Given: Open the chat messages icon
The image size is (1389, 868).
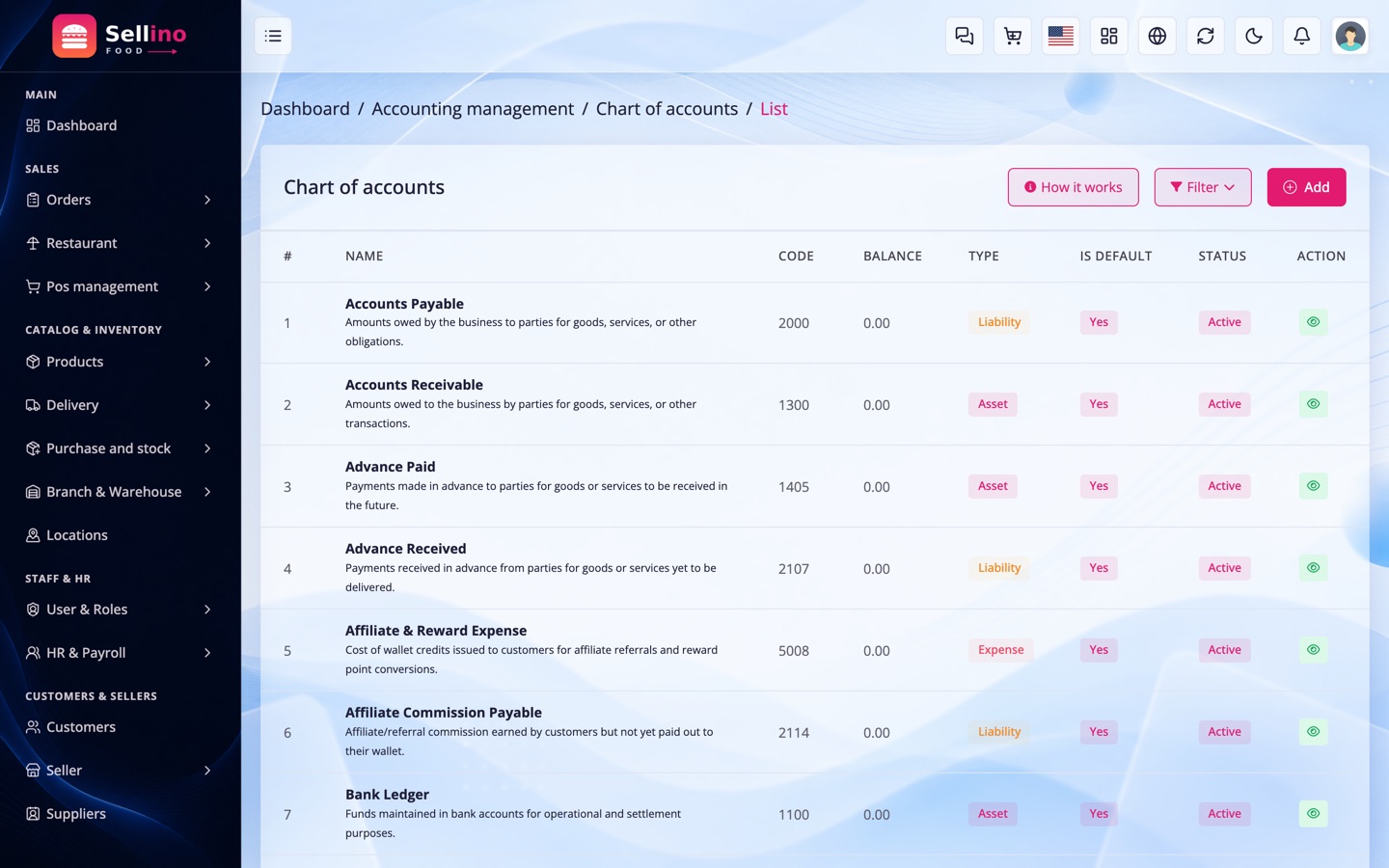Looking at the screenshot, I should (965, 36).
